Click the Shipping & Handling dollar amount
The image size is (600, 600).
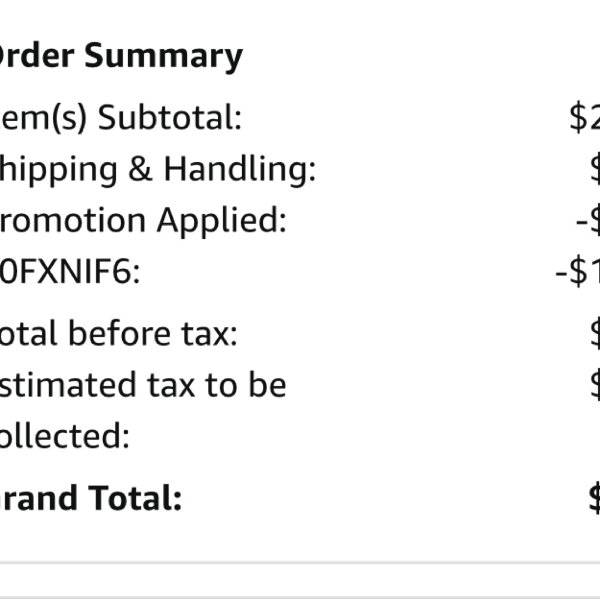pos(595,169)
